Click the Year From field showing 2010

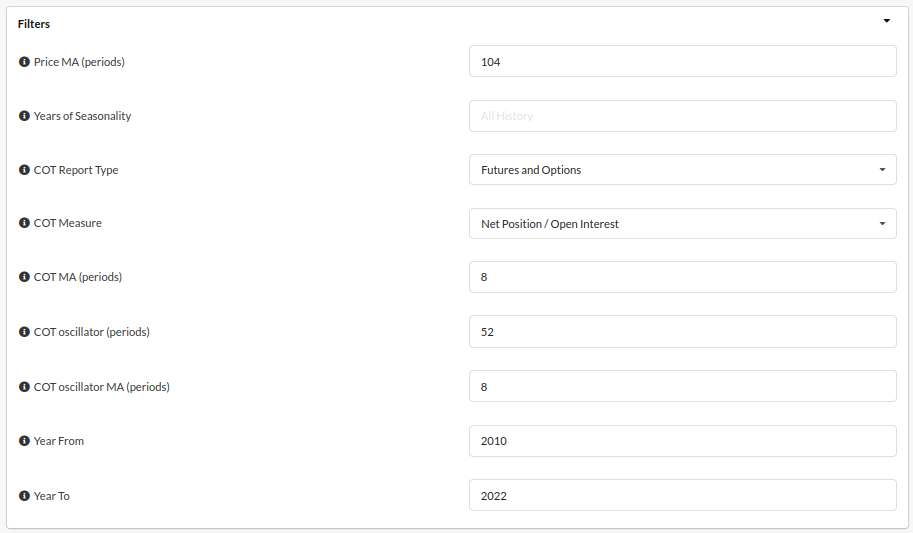click(682, 441)
